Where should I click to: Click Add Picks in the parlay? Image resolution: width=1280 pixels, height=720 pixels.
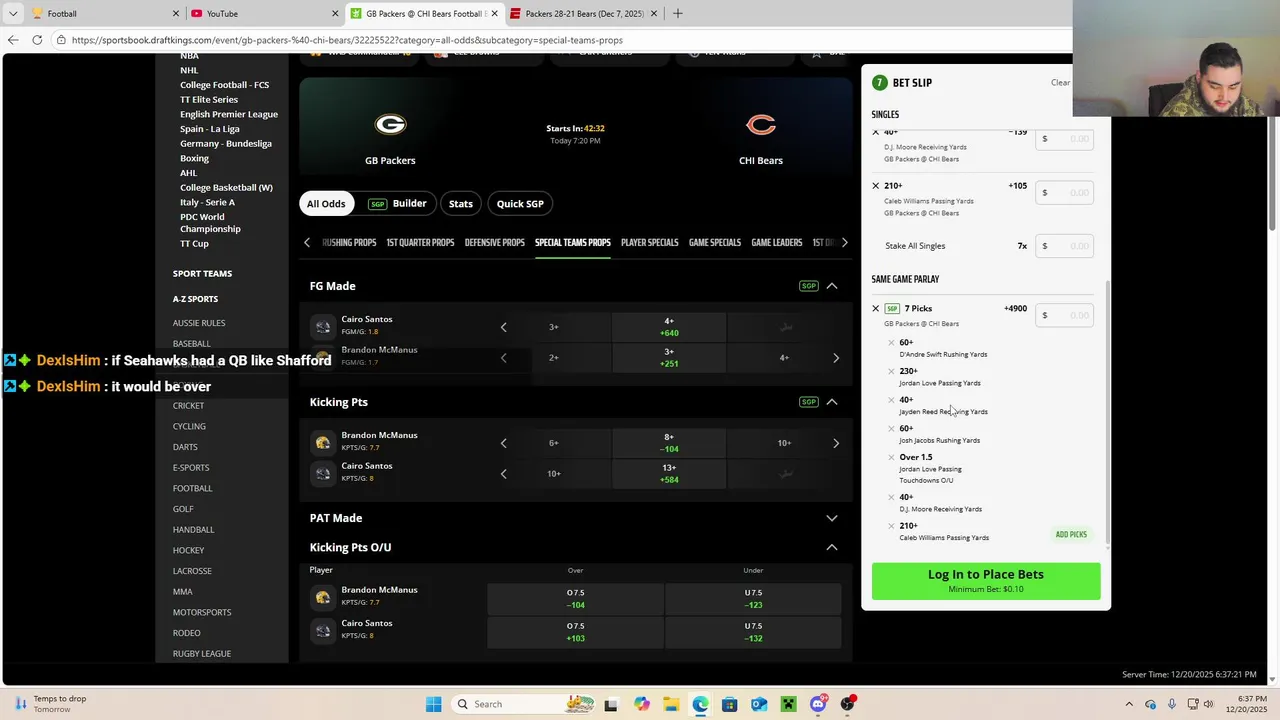1071,535
